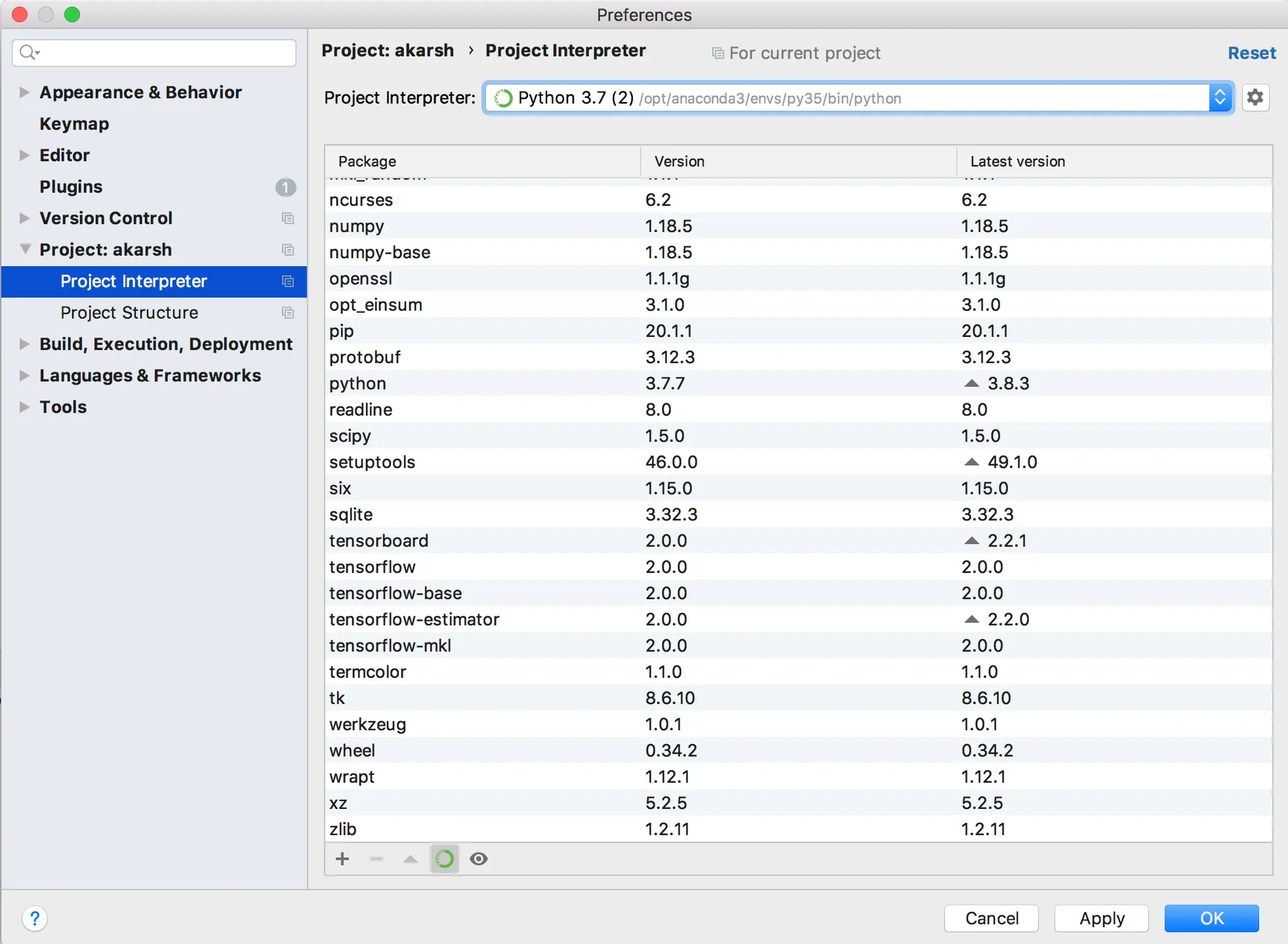Viewport: 1288px width, 944px height.
Task: Collapse the Project: akarsh tree node
Action: (25, 250)
